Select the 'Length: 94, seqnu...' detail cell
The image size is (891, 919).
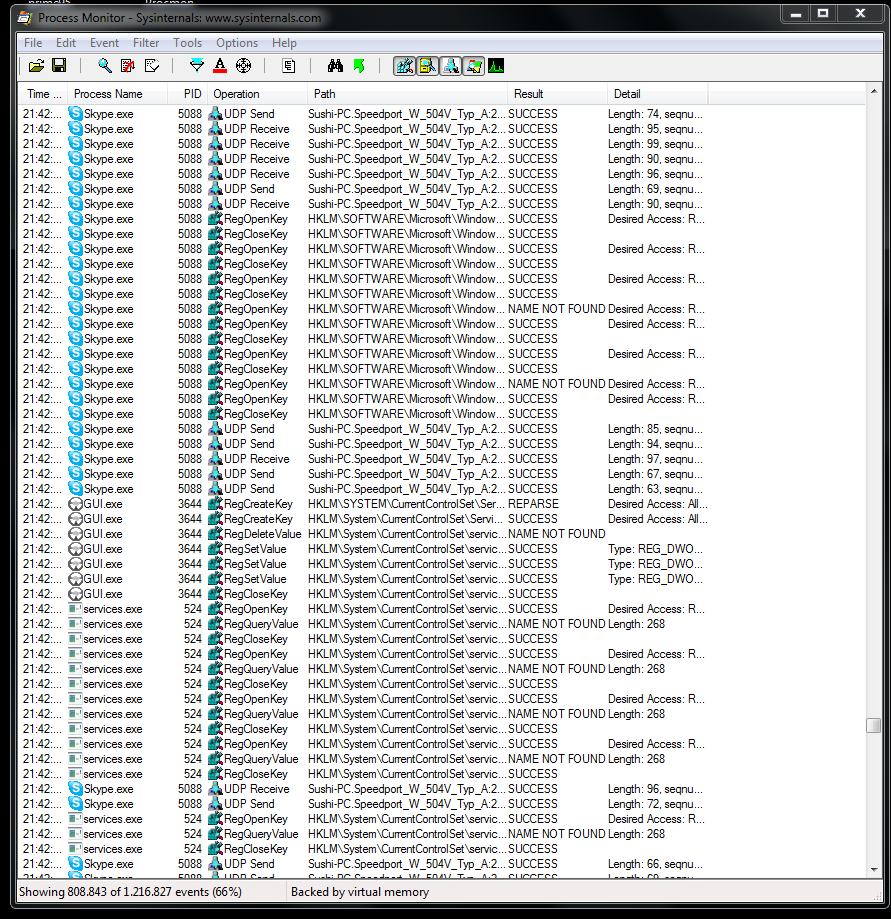pos(655,444)
